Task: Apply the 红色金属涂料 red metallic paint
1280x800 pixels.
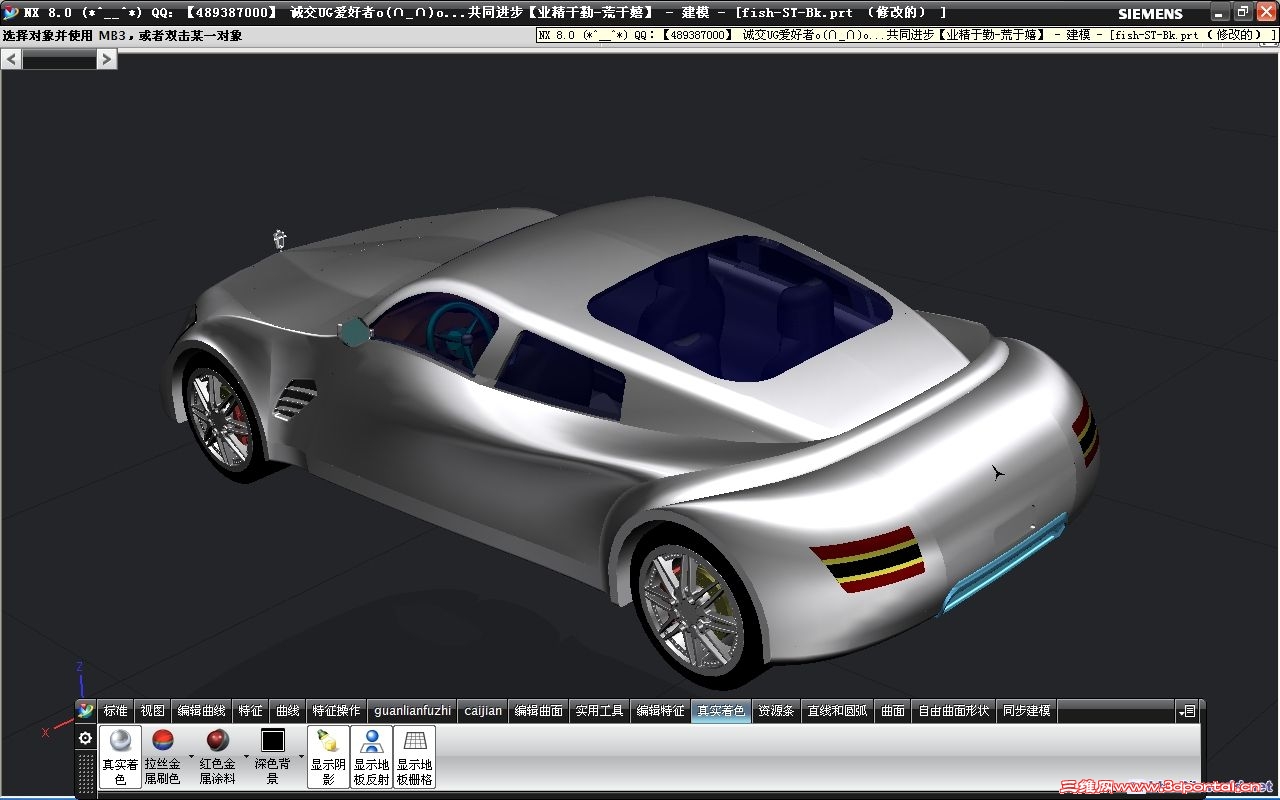Action: point(217,756)
